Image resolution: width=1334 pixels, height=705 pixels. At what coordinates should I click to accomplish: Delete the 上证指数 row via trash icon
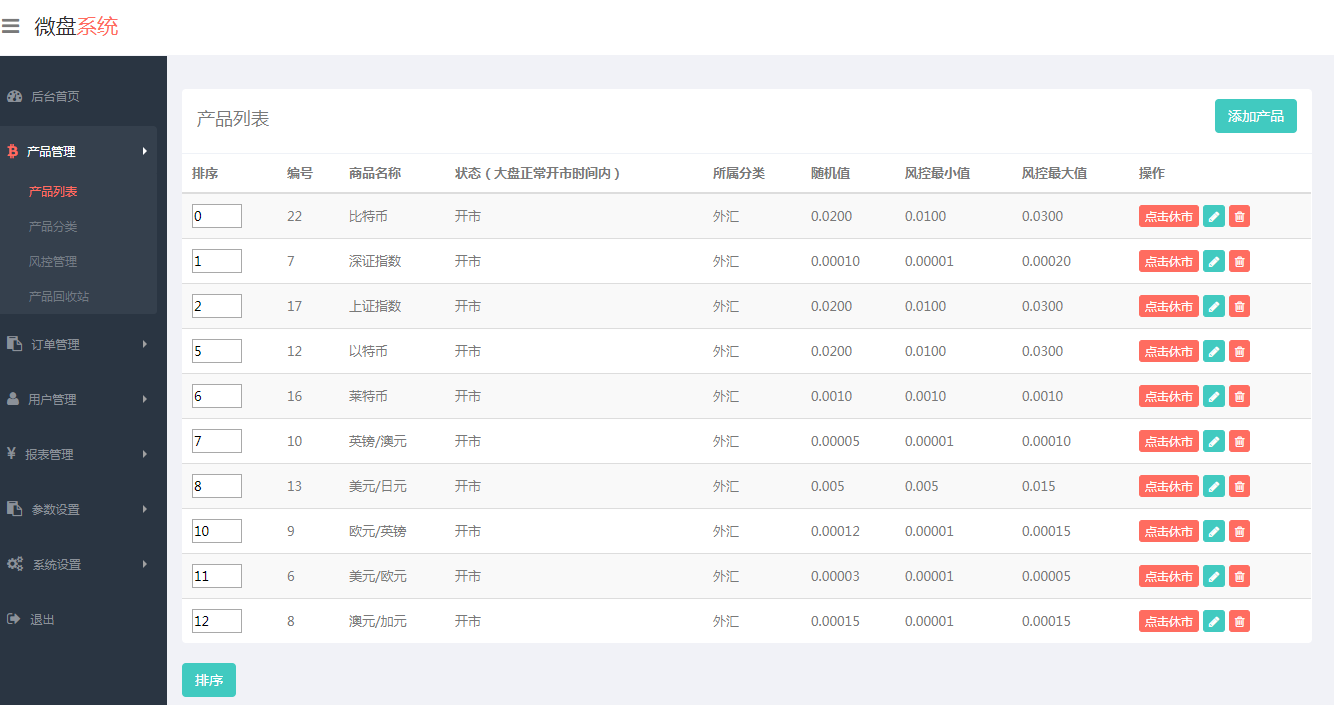coord(1239,306)
